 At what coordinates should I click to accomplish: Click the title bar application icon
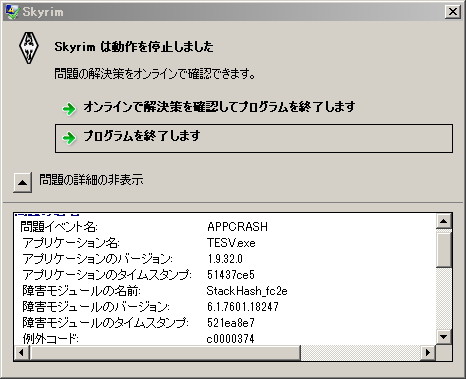pyautogui.click(x=12, y=12)
